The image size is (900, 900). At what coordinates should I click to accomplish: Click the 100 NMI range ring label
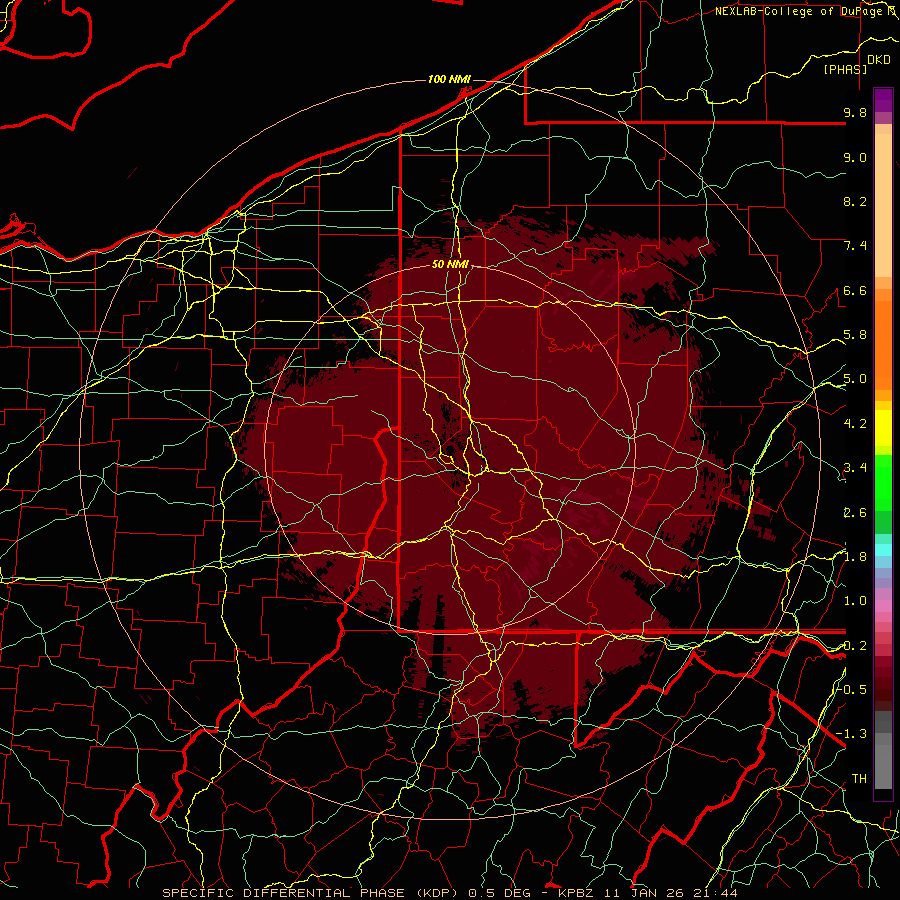click(x=449, y=79)
